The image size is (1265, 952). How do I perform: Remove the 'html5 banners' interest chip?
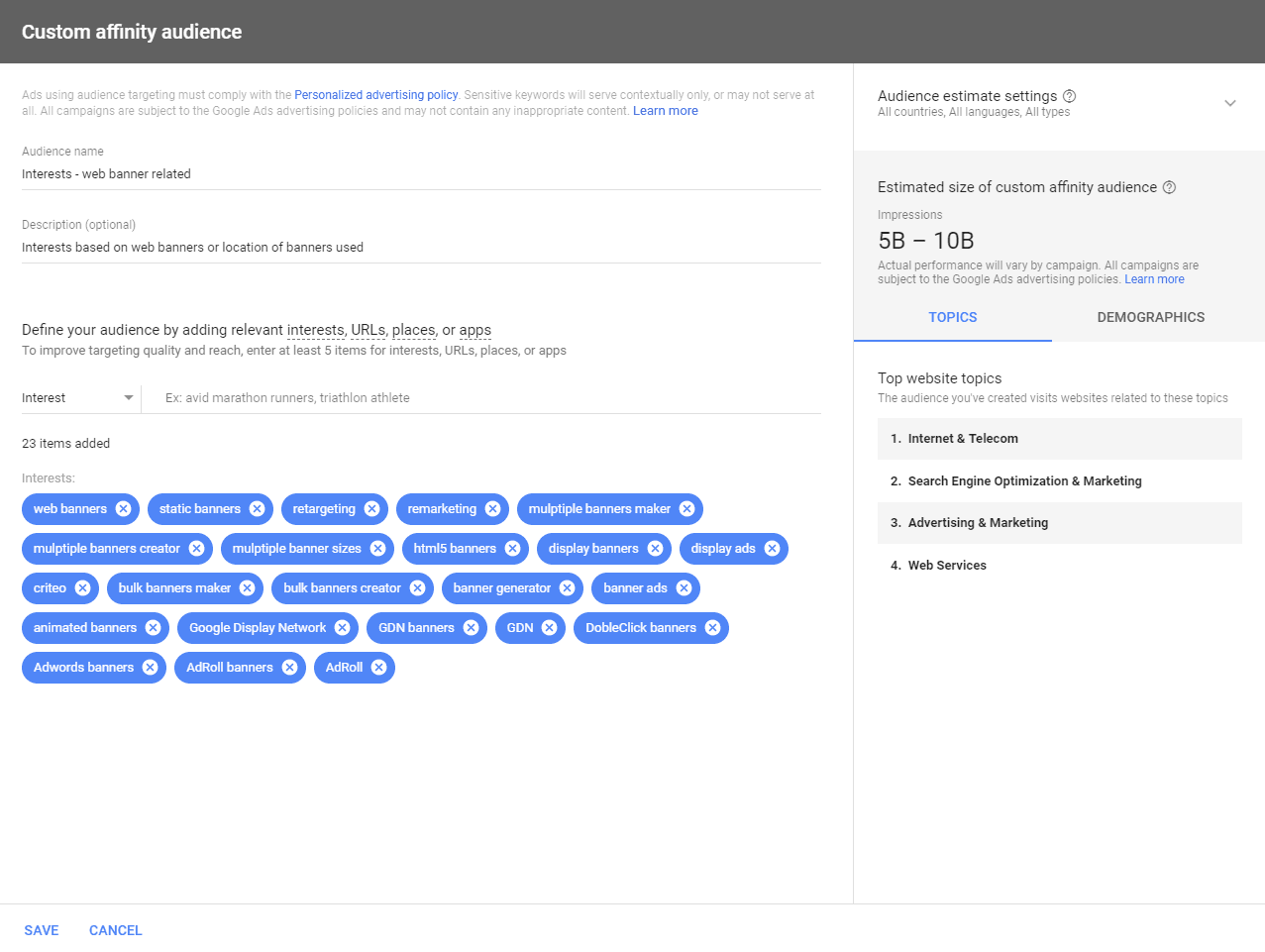(512, 549)
